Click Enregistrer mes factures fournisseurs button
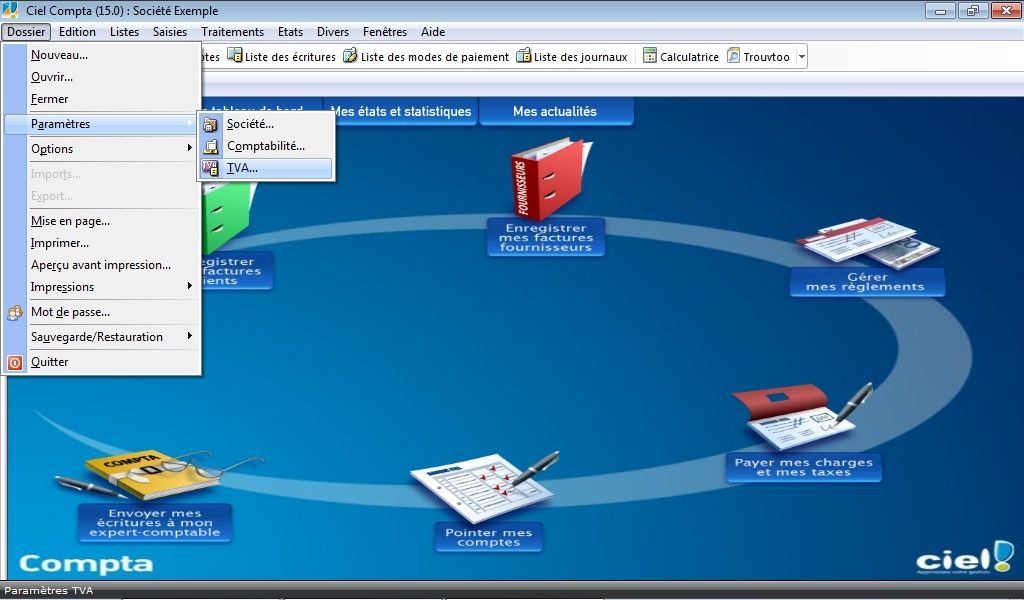 point(546,238)
